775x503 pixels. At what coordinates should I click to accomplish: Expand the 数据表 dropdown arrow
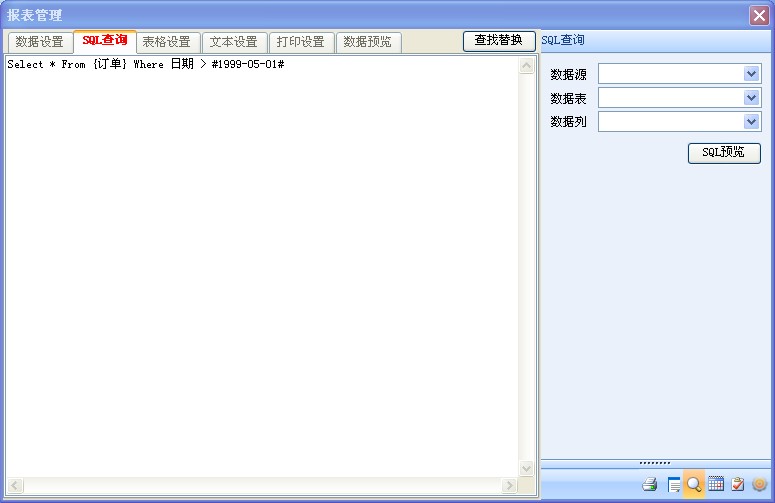coord(751,98)
